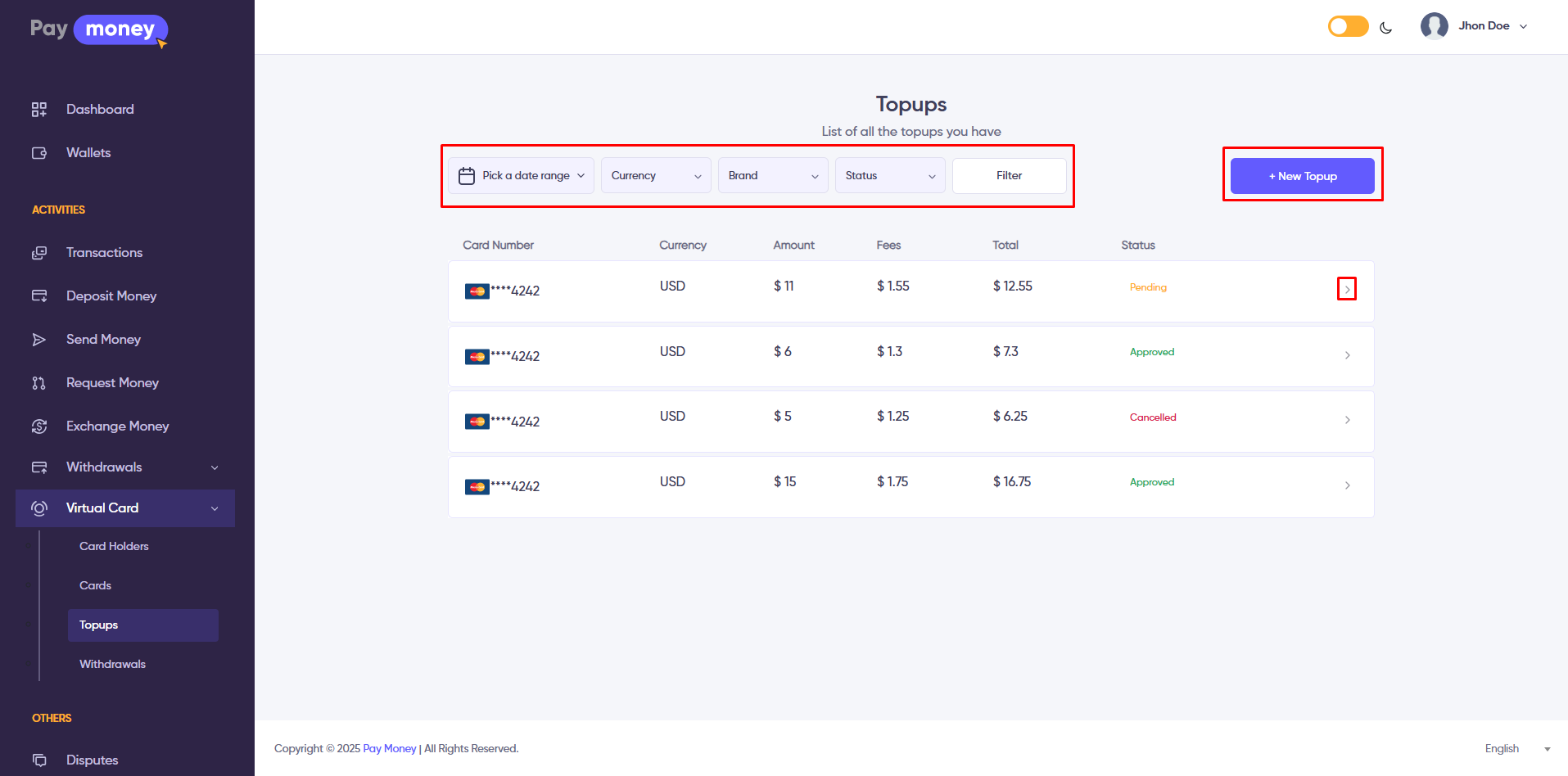Screen dimensions: 1568x776
Task: Click the Send Money paper plane icon
Action: pyautogui.click(x=38, y=340)
